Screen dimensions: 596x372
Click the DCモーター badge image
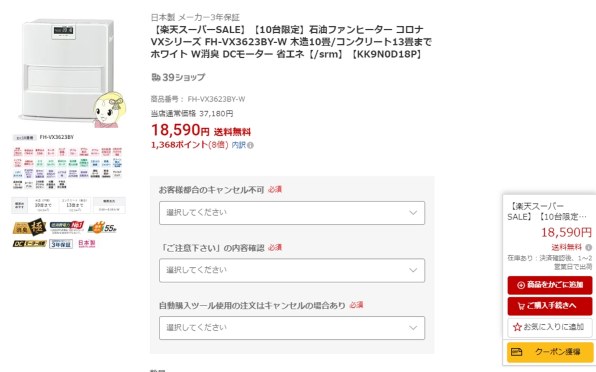tap(29, 244)
